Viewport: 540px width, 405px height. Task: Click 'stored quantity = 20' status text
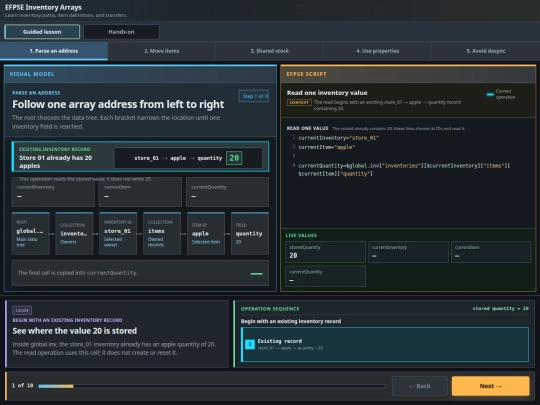pos(500,309)
